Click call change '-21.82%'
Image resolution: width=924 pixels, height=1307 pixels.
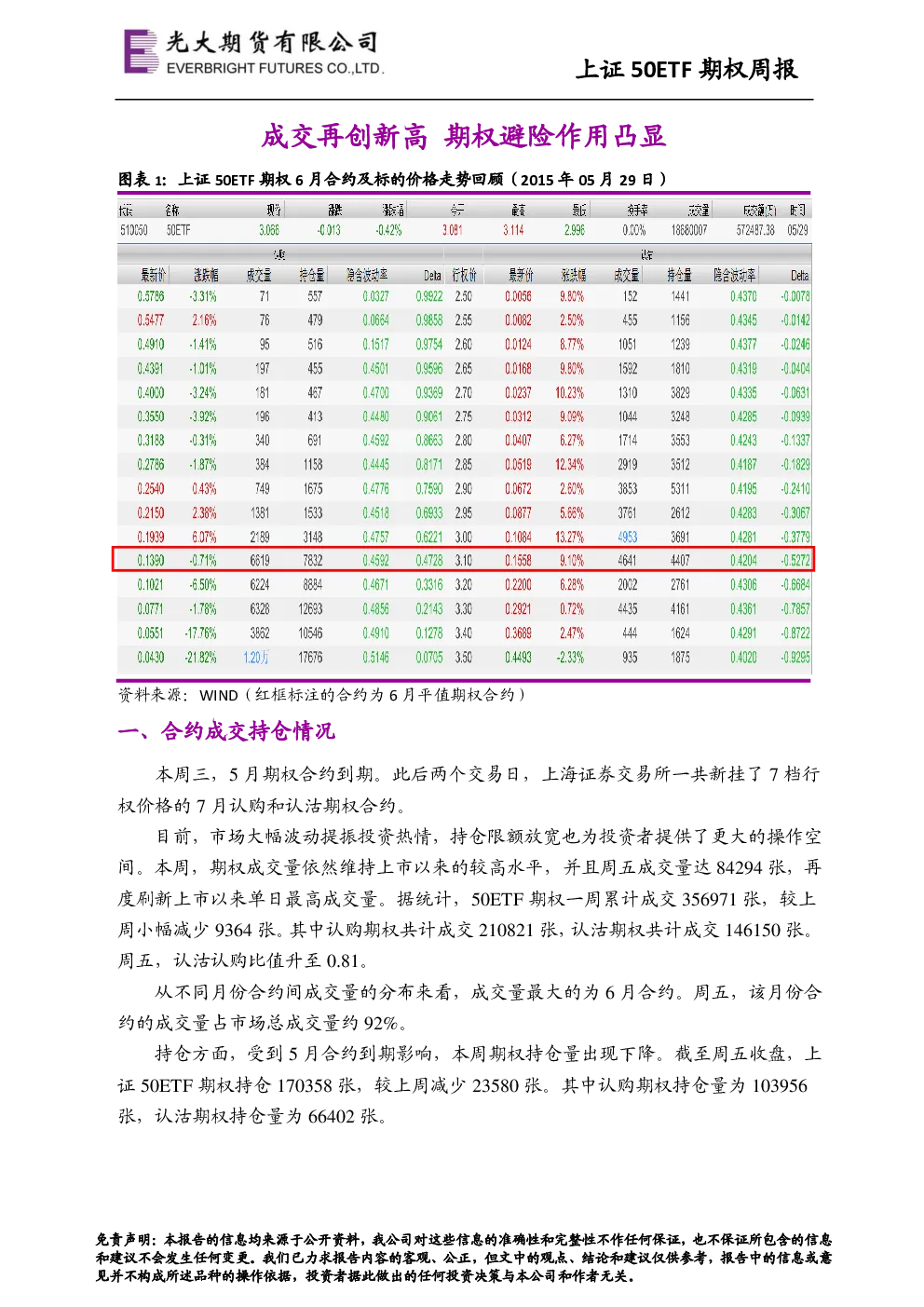point(201,658)
